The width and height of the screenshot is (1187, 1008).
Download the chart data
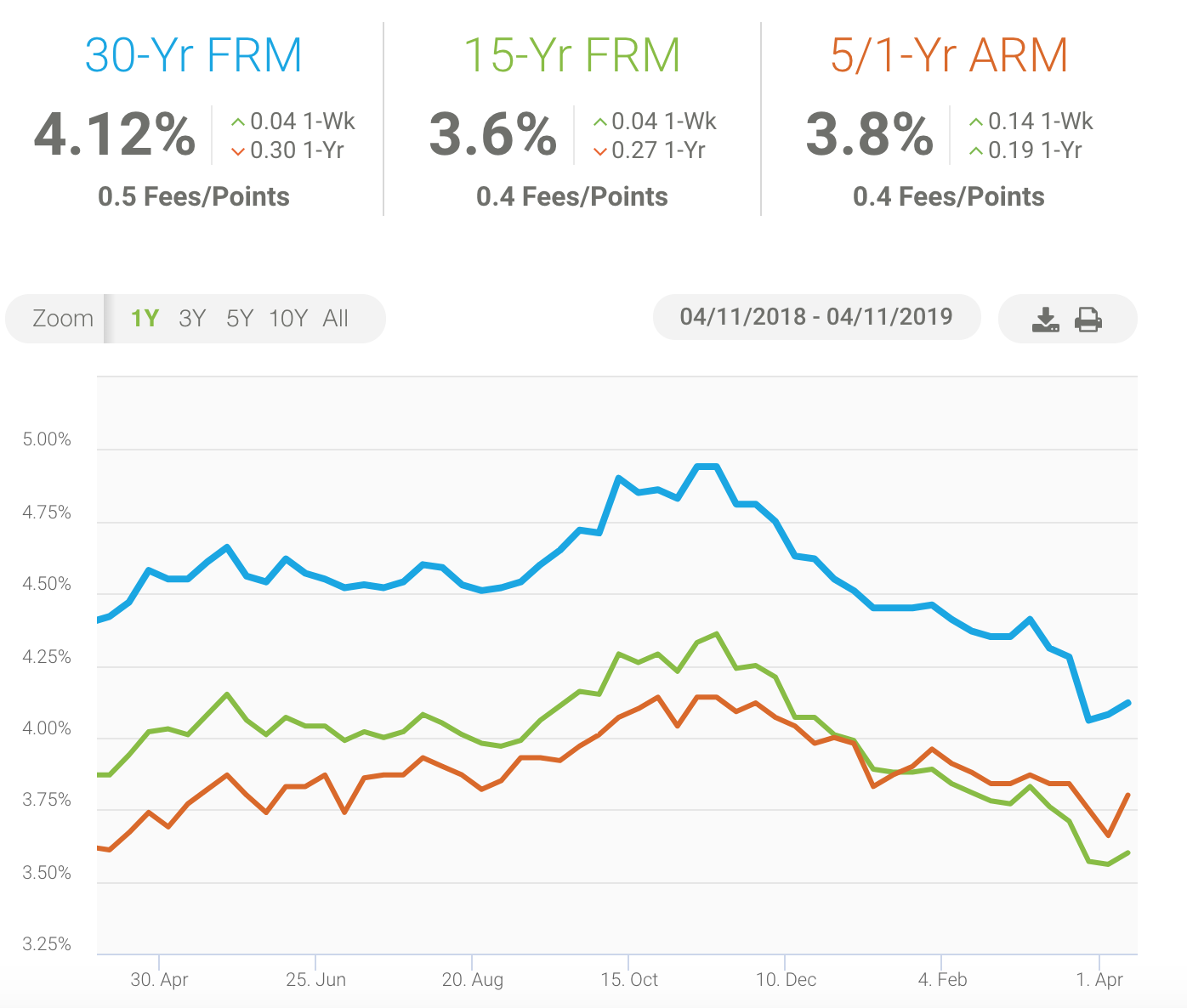pos(1045,319)
